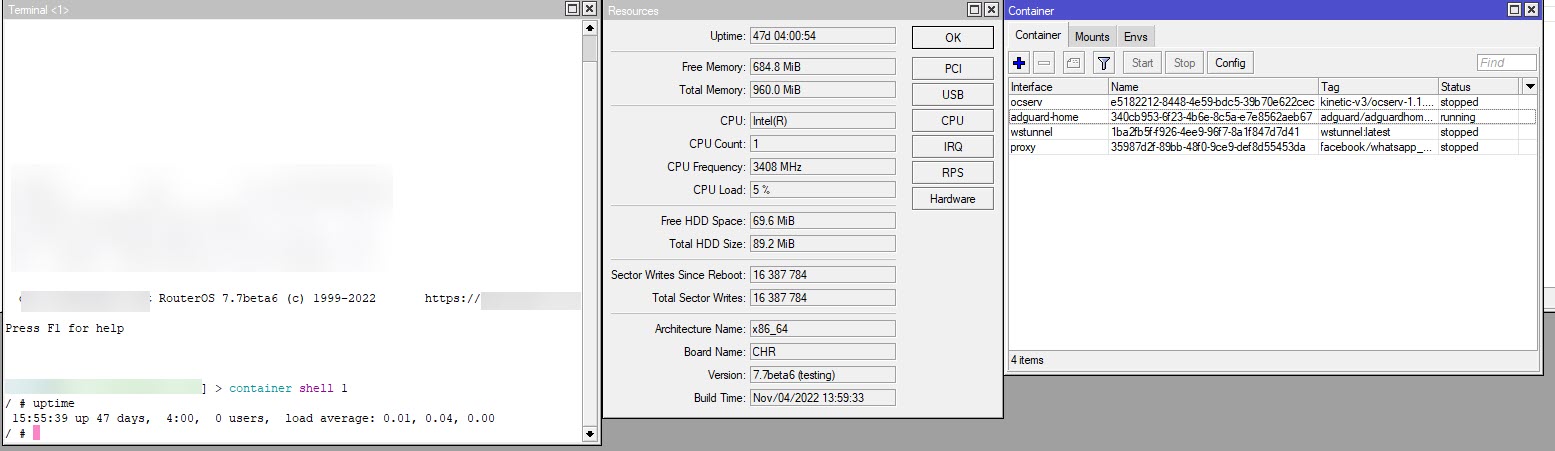Sort by the Interface column header
The image size is (1555, 451).
tap(1058, 87)
